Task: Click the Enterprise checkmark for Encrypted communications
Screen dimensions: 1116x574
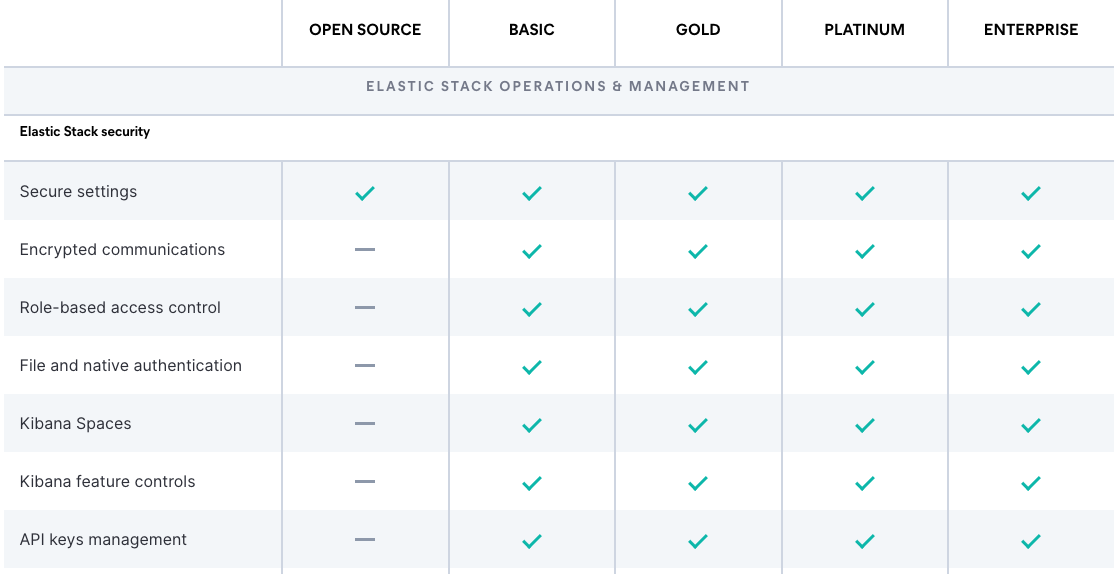Action: [1031, 251]
